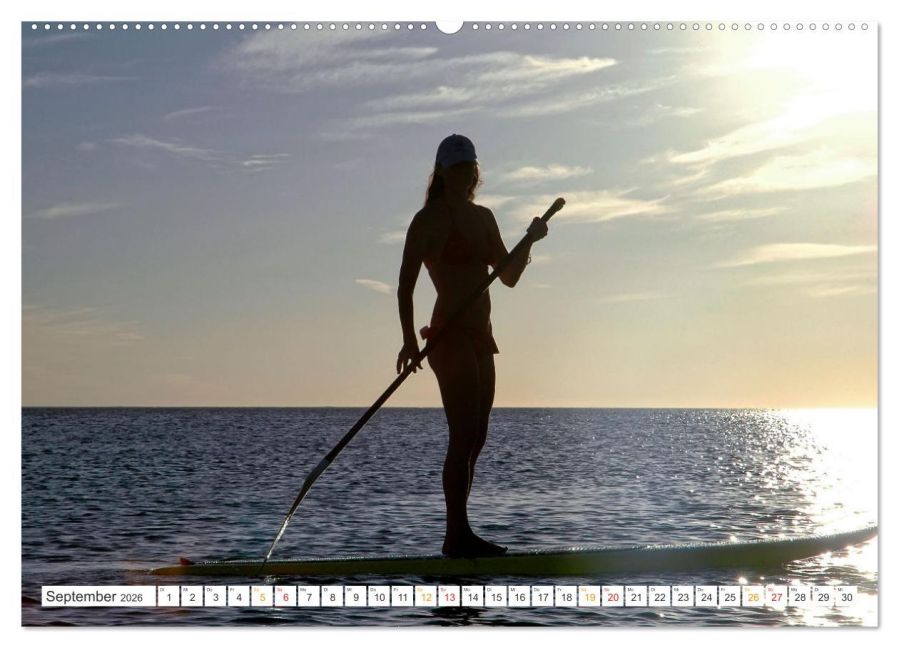The height and width of the screenshot is (648, 899).
Task: Click day 23 calendar cell
Action: coord(683,596)
